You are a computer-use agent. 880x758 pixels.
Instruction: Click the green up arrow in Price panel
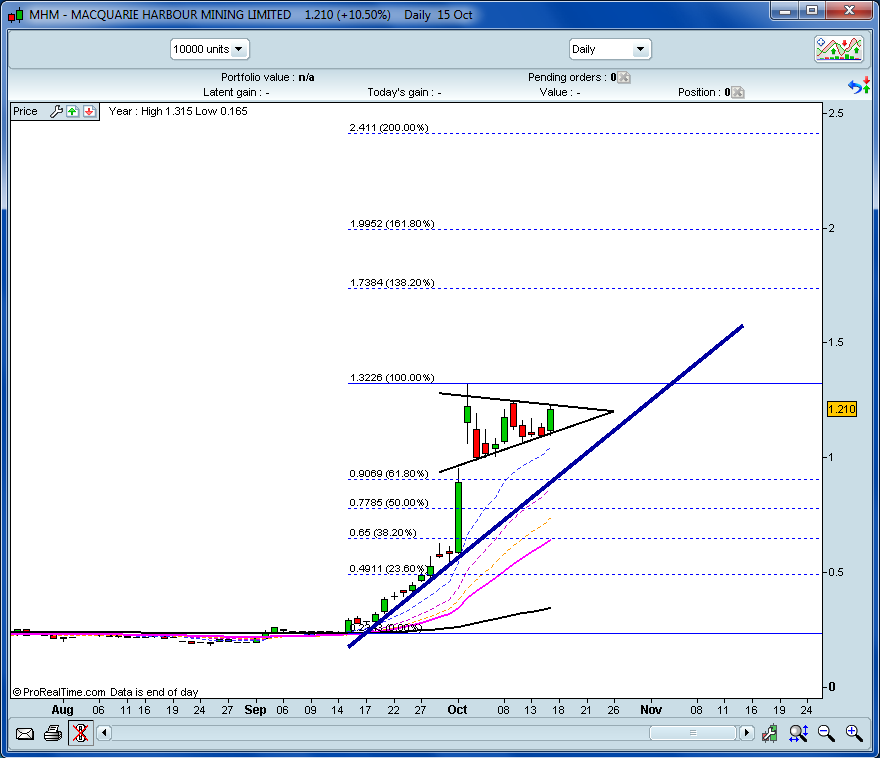click(x=72, y=111)
